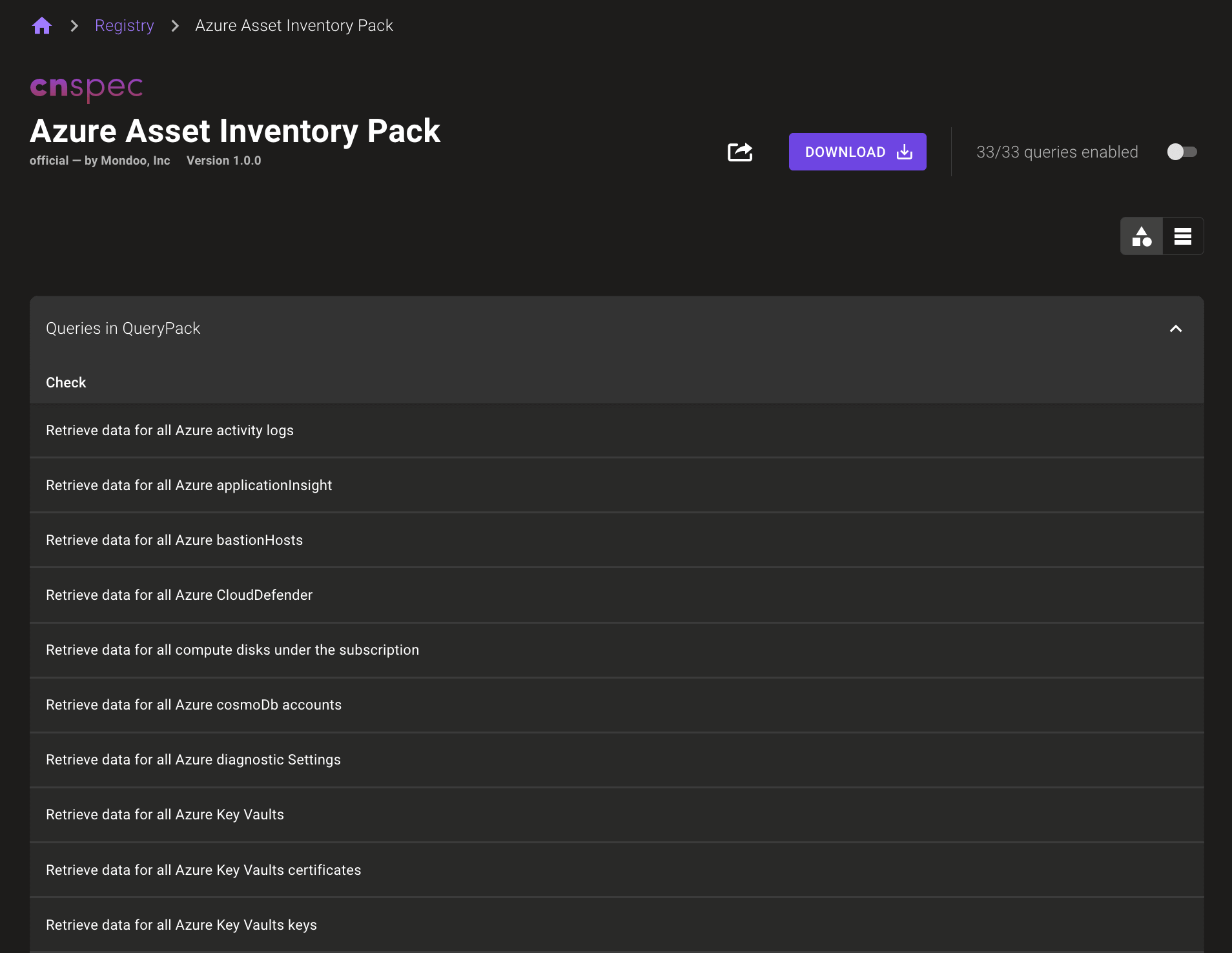Click the Azure Asset Inventory Pack breadcrumb

[294, 26]
